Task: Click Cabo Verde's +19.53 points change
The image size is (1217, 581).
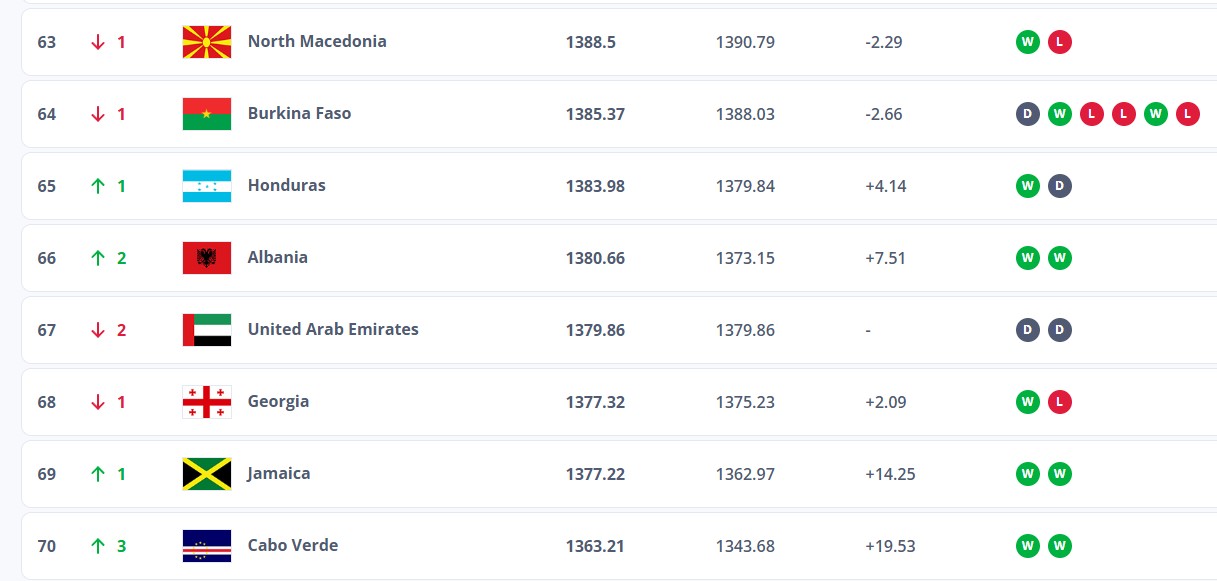Action: pyautogui.click(x=890, y=546)
